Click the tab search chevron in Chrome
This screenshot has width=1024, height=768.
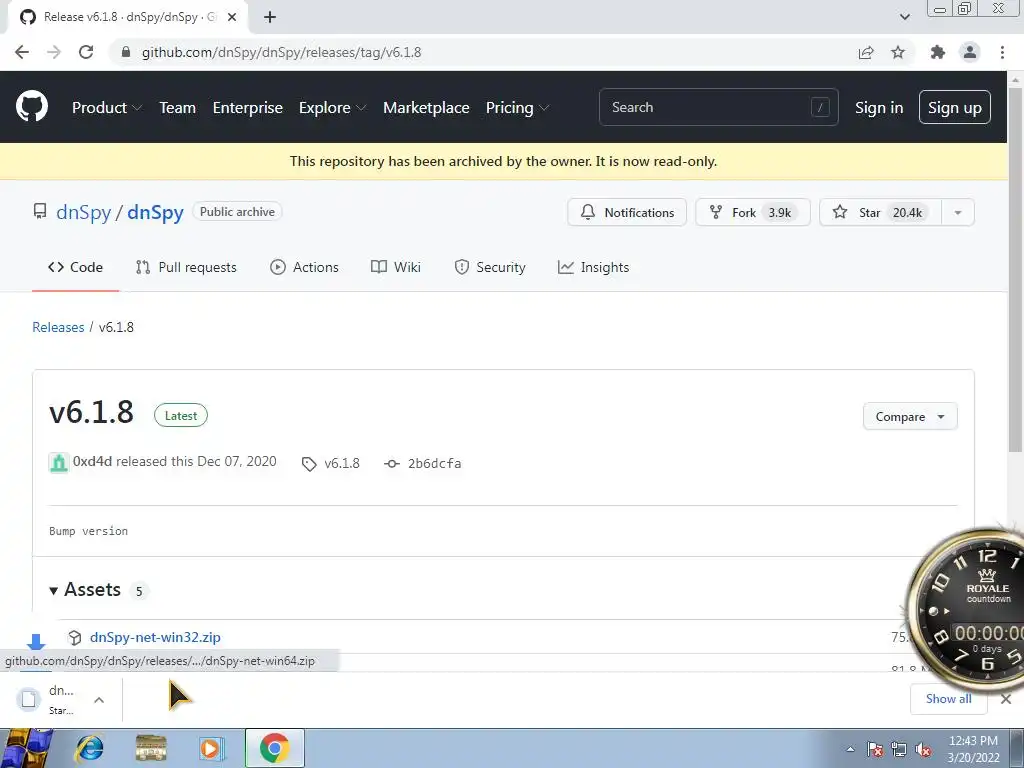(x=904, y=17)
